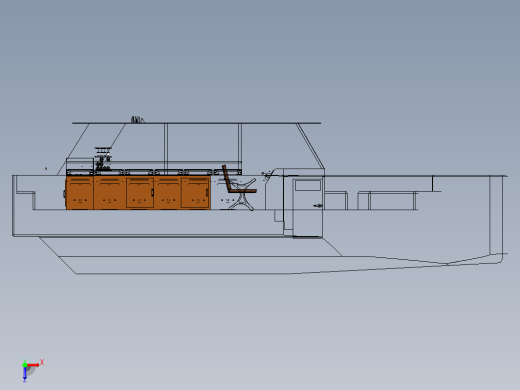
Task: Select the chair's pedestal base legs
Action: 242,201
